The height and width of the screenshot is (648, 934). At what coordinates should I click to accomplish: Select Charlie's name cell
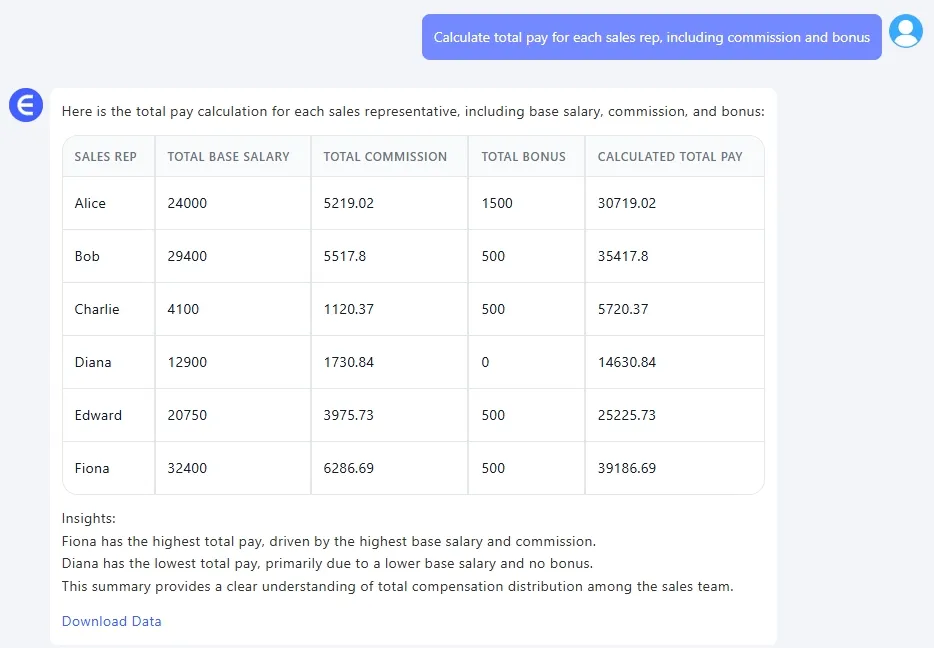point(97,309)
